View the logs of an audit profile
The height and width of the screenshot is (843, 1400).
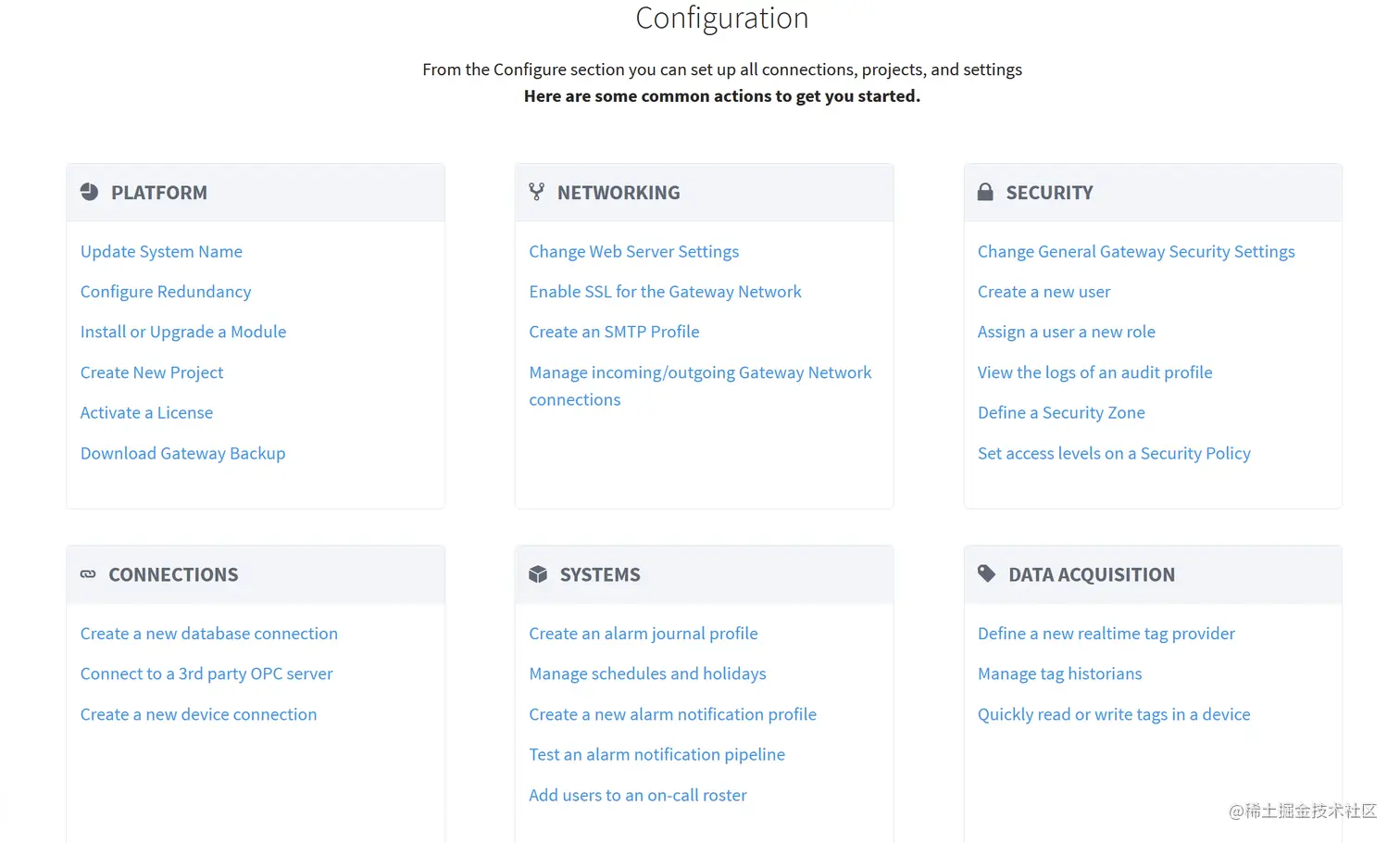pyautogui.click(x=1094, y=372)
